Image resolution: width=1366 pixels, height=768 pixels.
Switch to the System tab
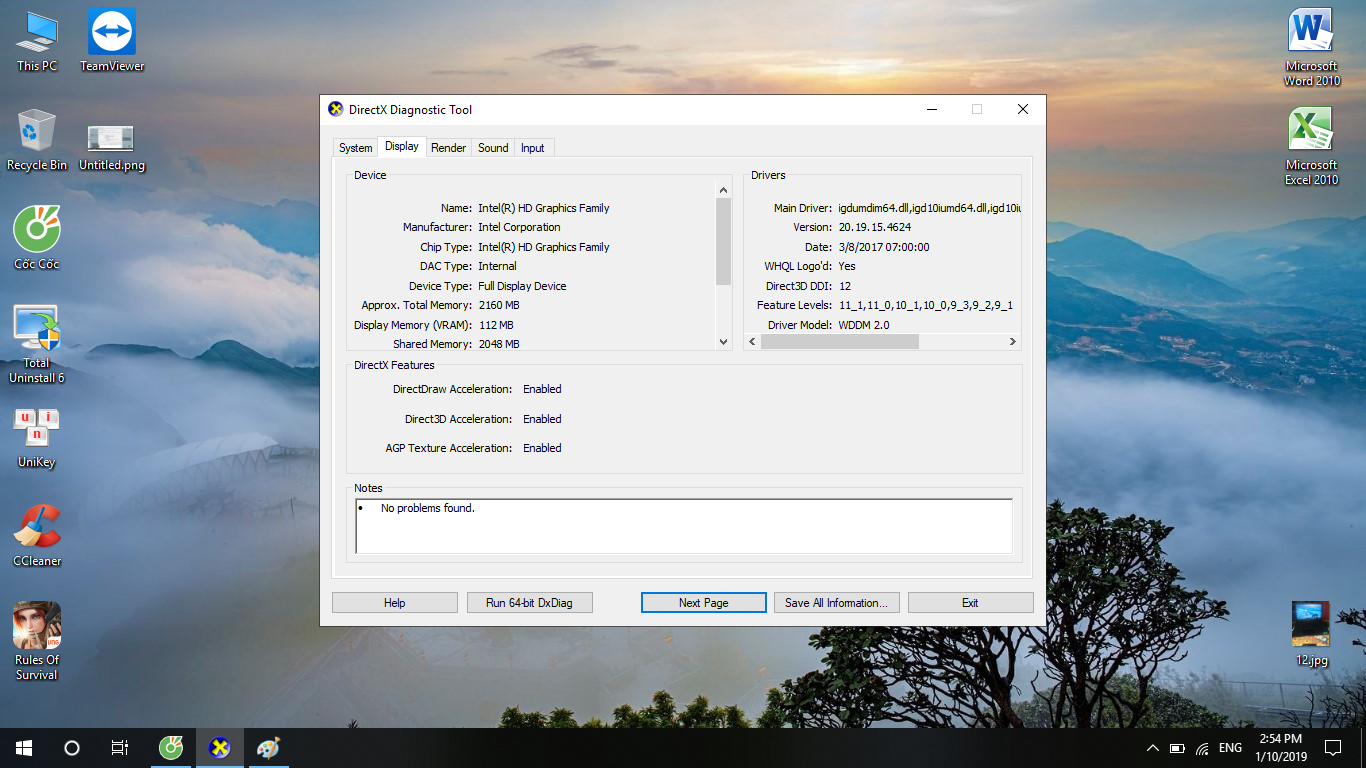(355, 148)
